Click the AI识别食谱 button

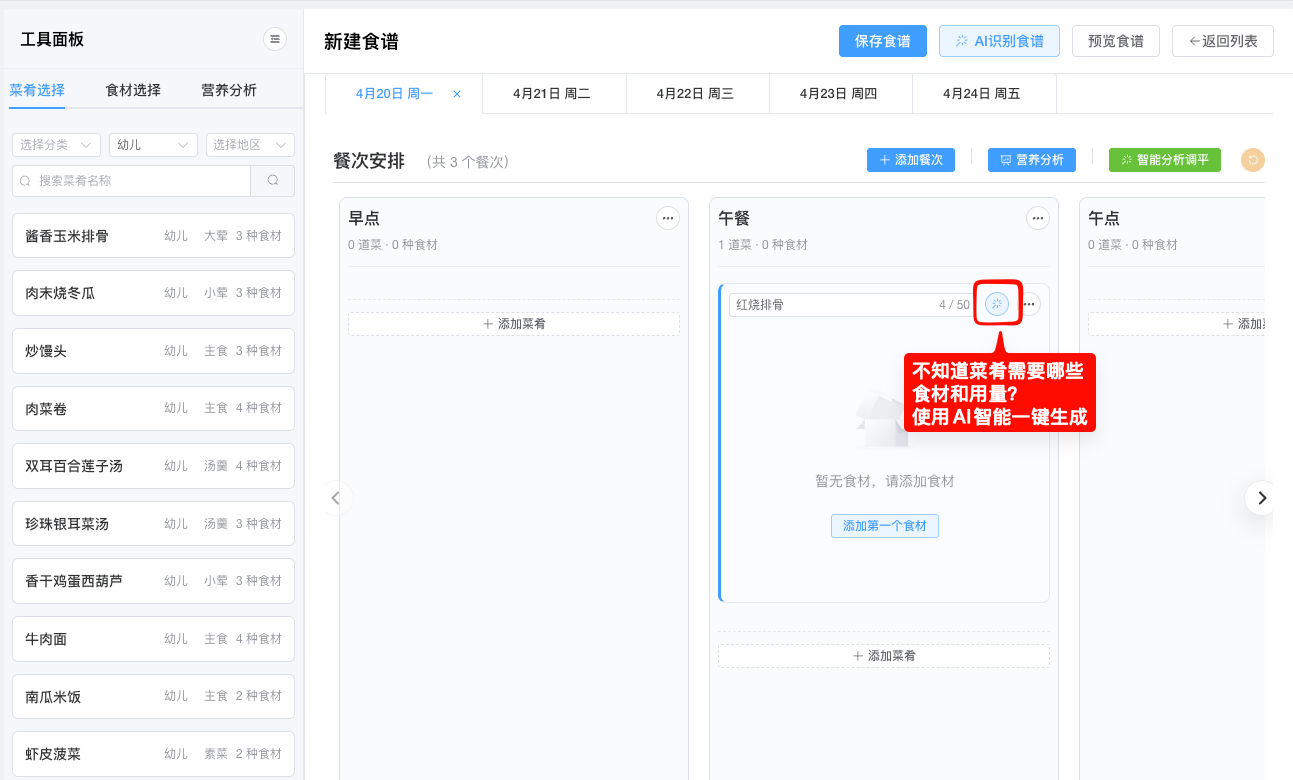point(999,41)
